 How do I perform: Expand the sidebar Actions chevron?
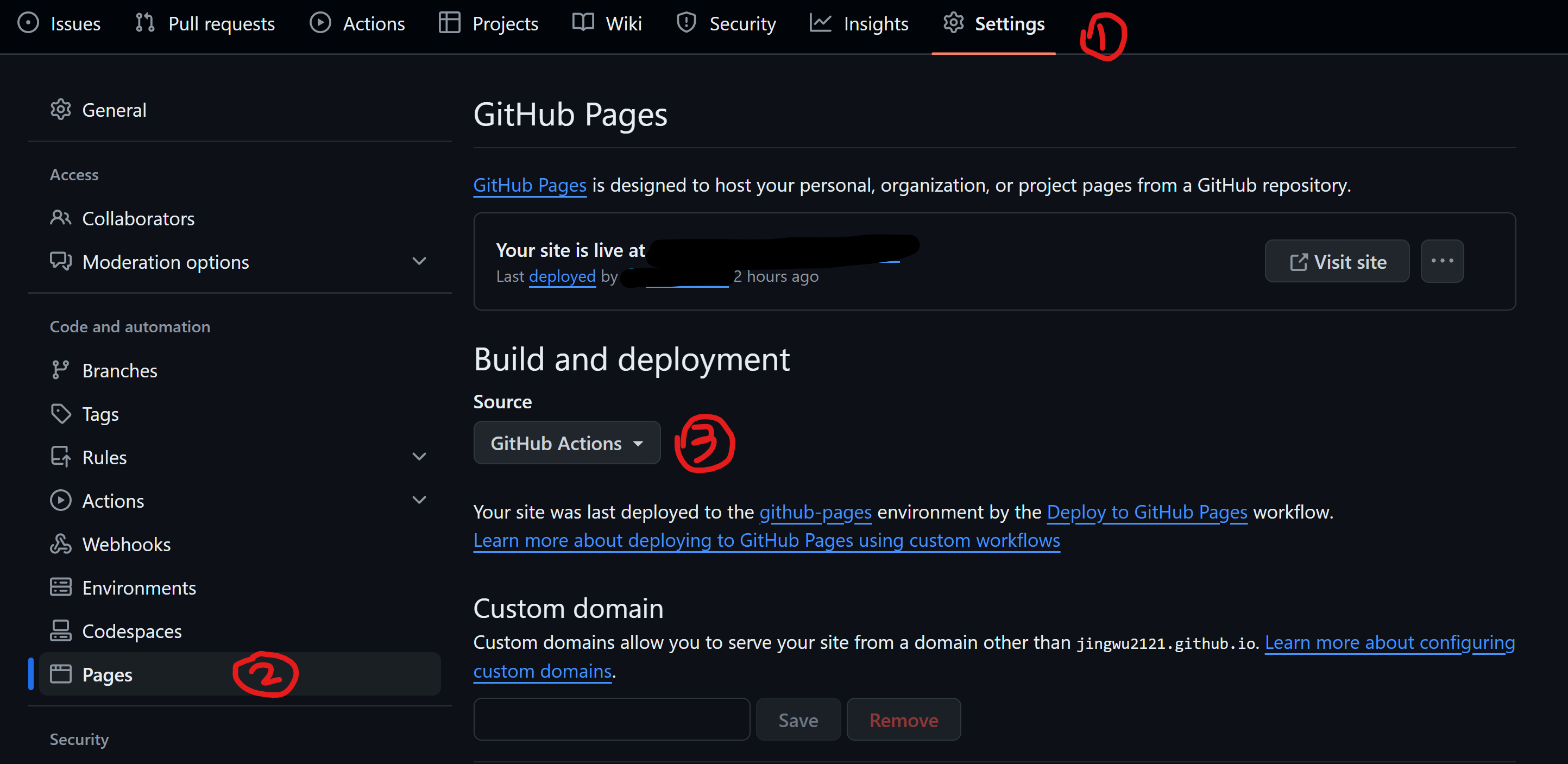pyautogui.click(x=419, y=500)
